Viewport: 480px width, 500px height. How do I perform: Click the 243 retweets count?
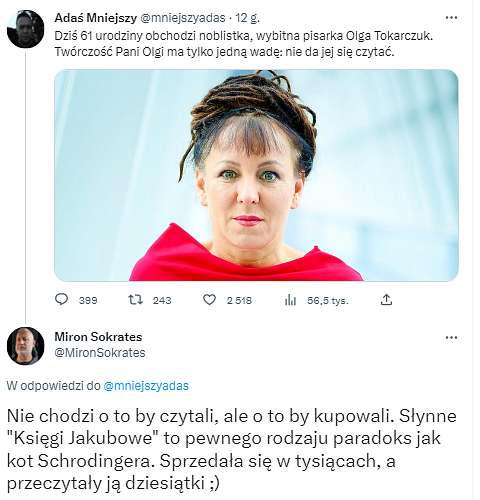[162, 301]
